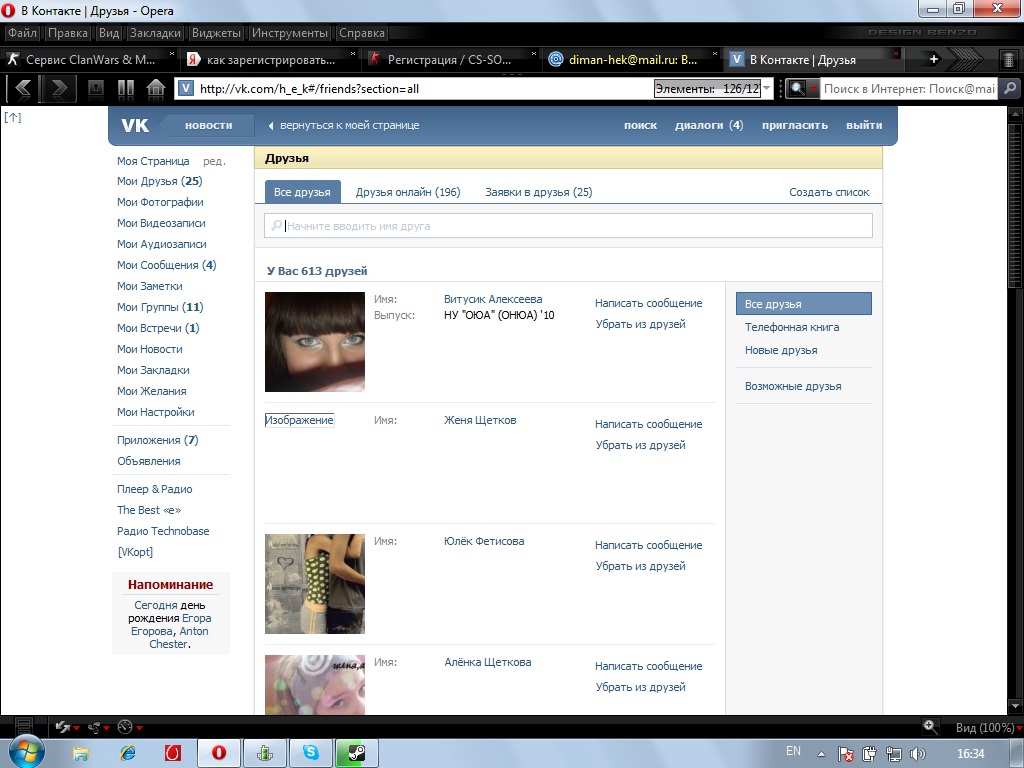Select the Друзья онлайн (196) tab
Viewport: 1024px width, 768px height.
(x=408, y=192)
